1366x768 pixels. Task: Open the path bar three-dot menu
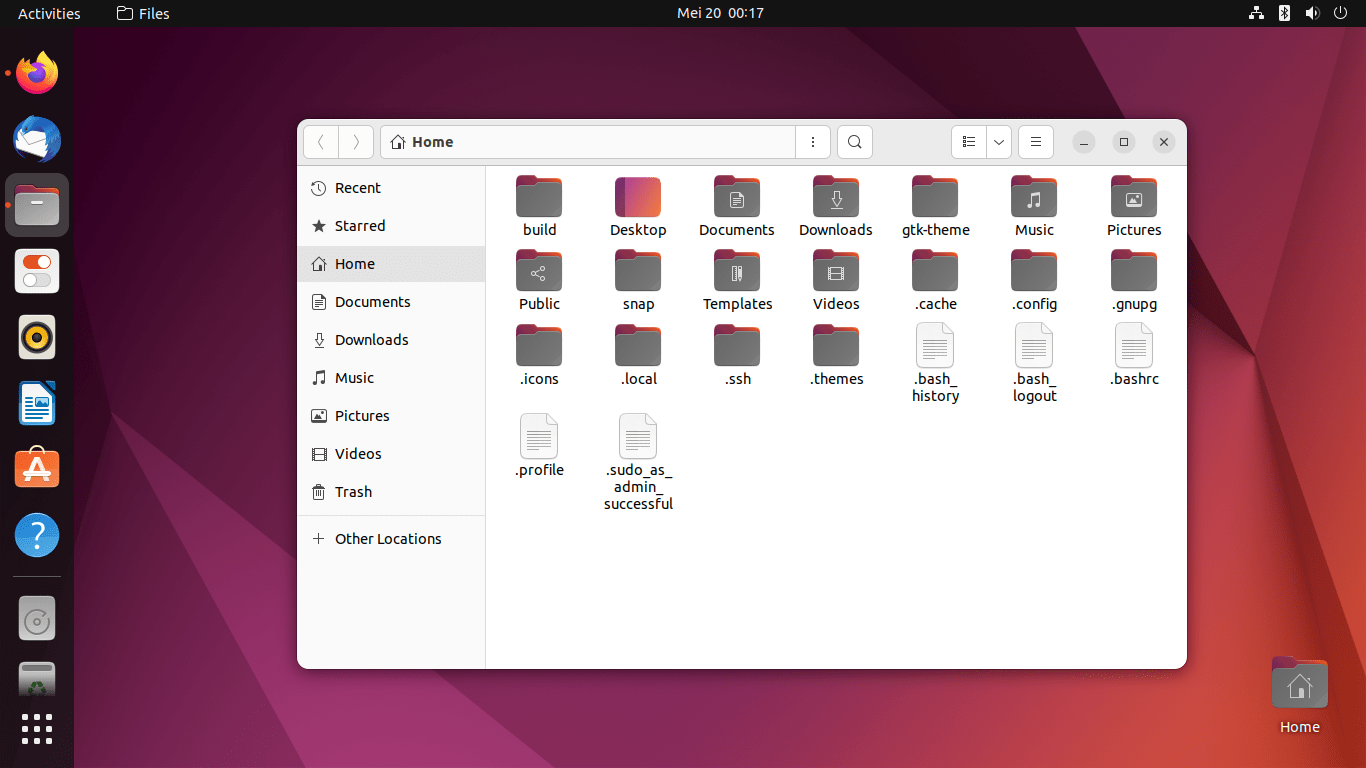tap(813, 142)
